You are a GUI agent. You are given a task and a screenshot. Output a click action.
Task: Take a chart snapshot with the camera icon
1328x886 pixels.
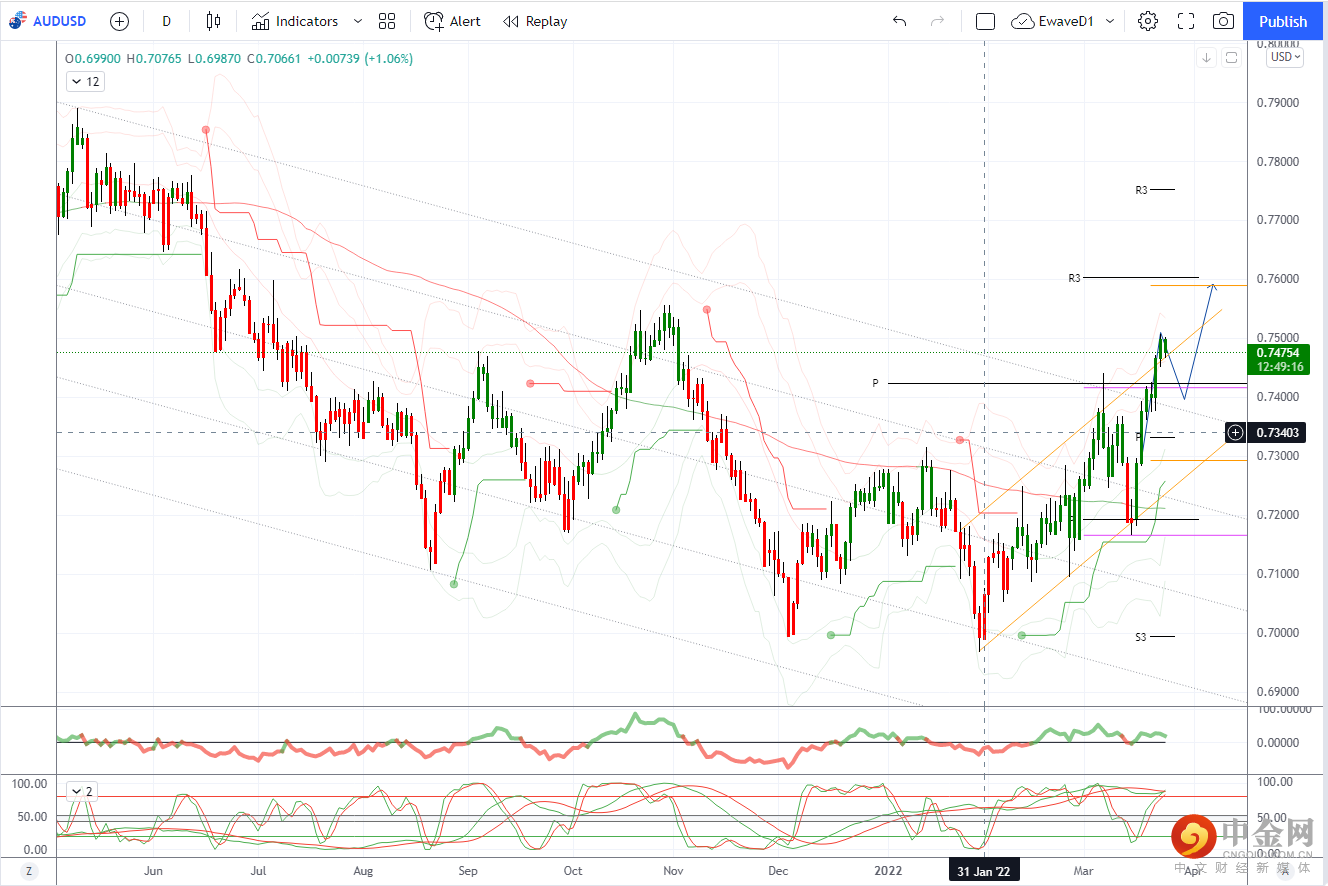1223,21
